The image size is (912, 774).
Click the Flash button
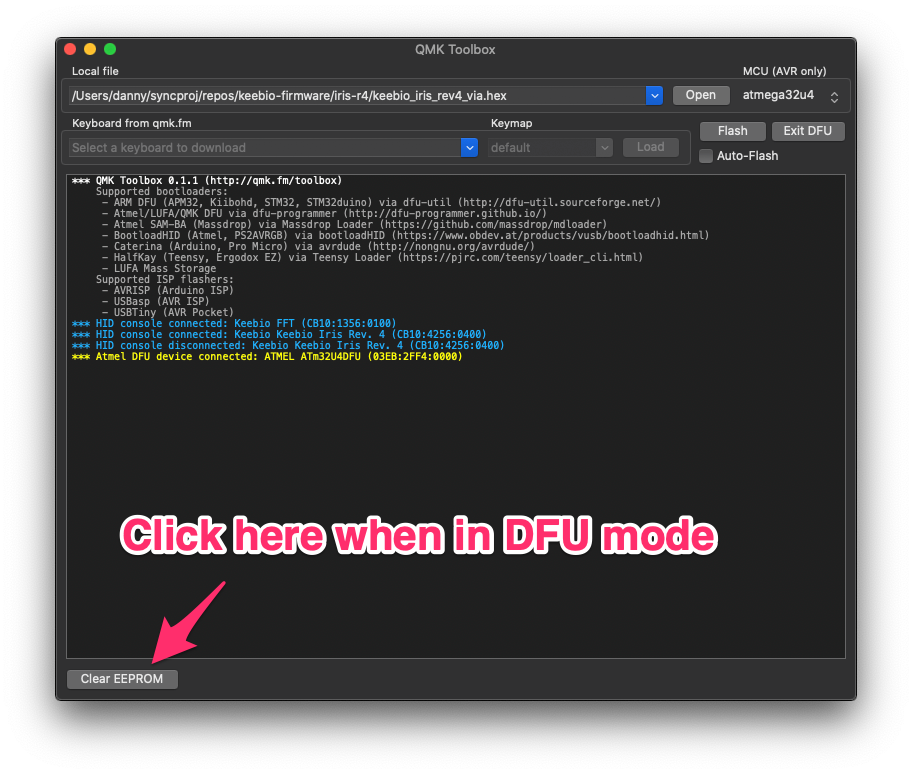pos(732,131)
